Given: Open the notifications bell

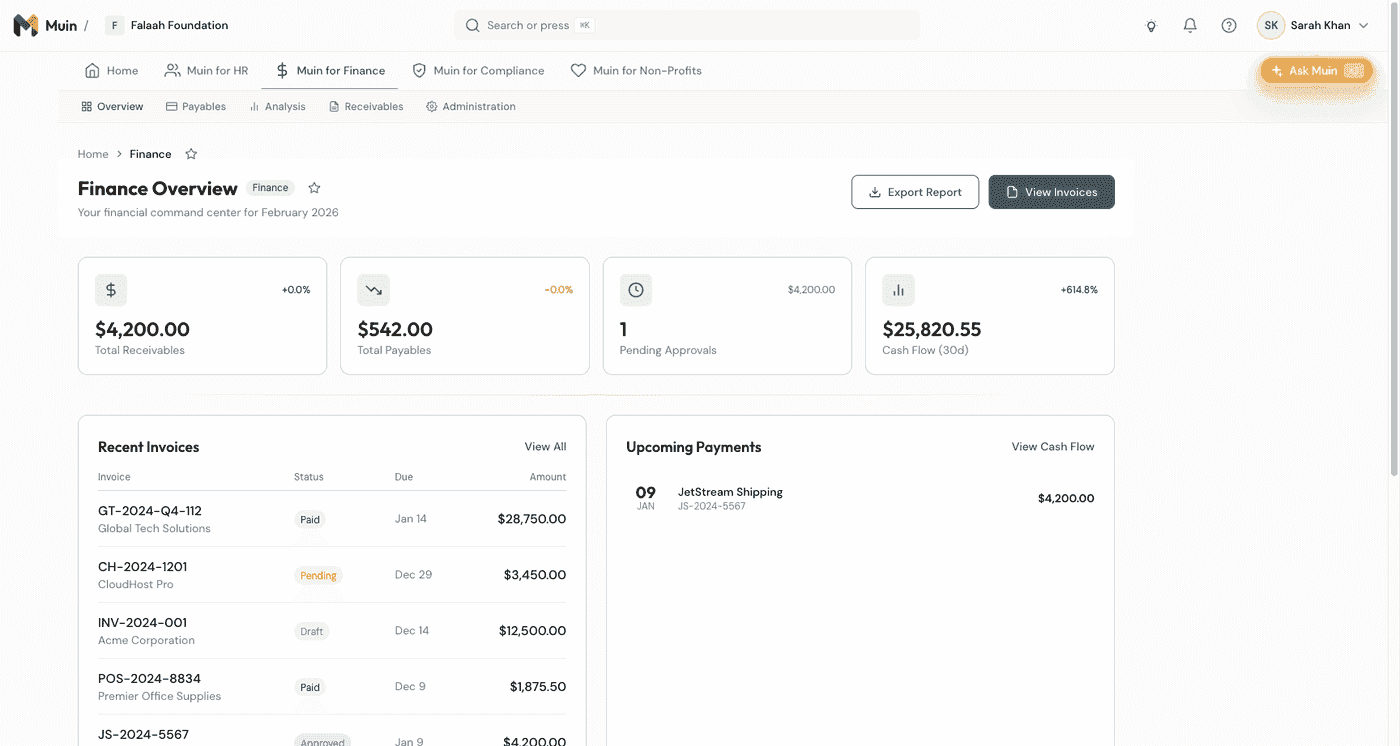Looking at the screenshot, I should 1190,26.
